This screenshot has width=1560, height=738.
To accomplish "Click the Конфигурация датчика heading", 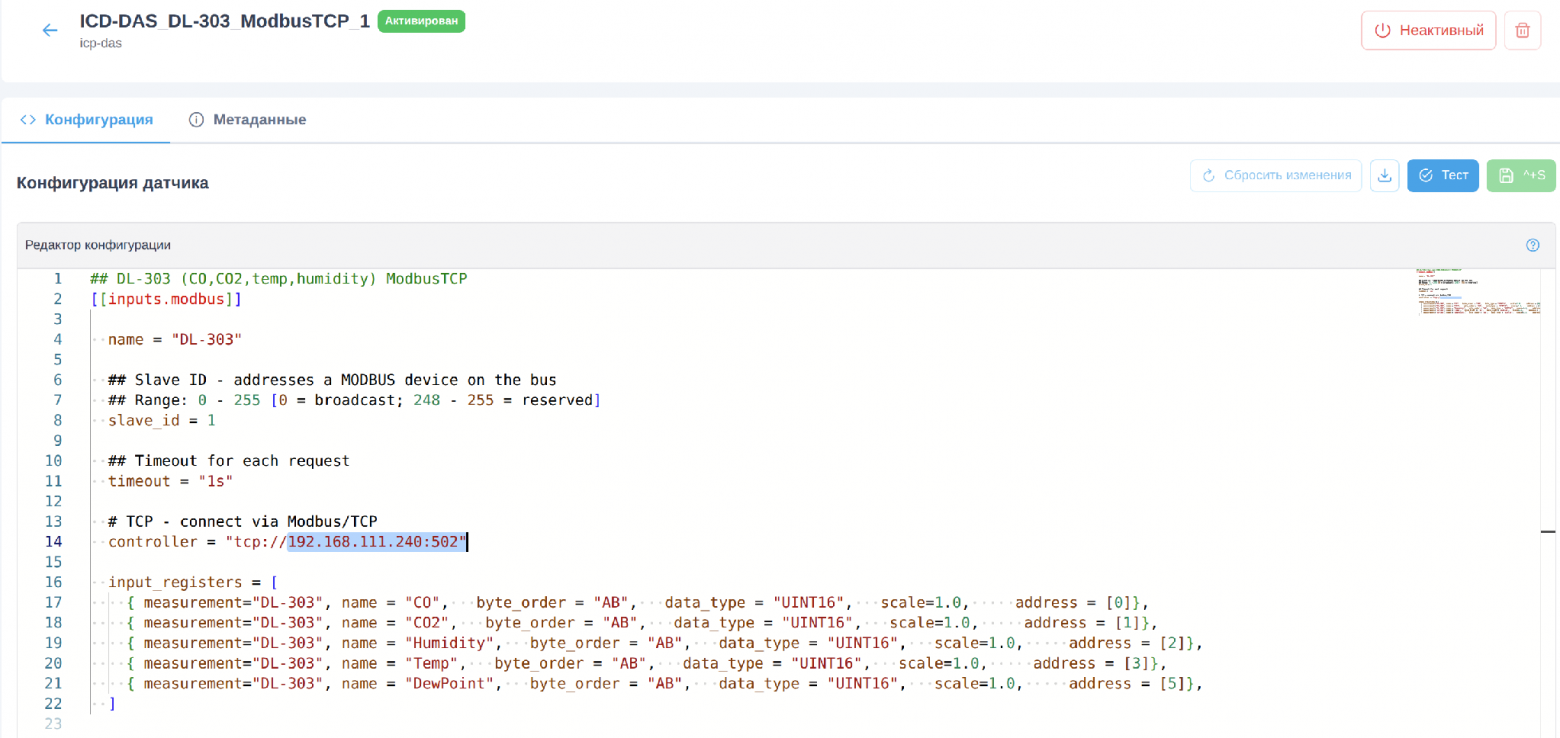I will tap(113, 183).
